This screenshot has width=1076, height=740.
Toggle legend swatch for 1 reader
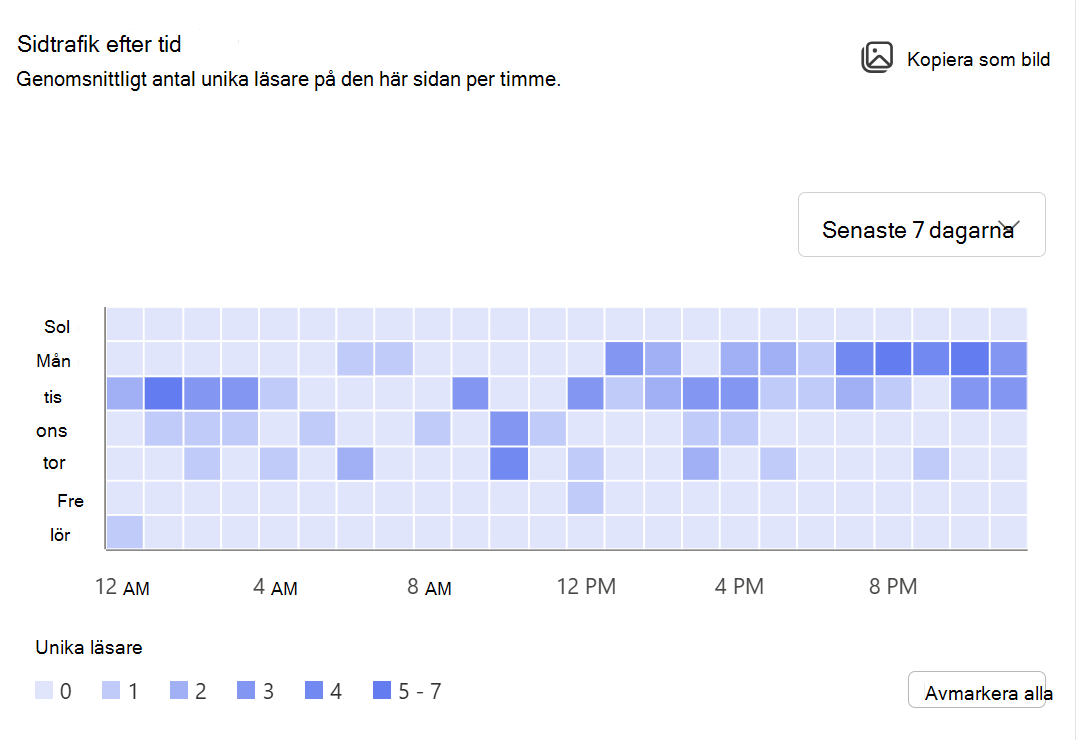click(x=111, y=690)
